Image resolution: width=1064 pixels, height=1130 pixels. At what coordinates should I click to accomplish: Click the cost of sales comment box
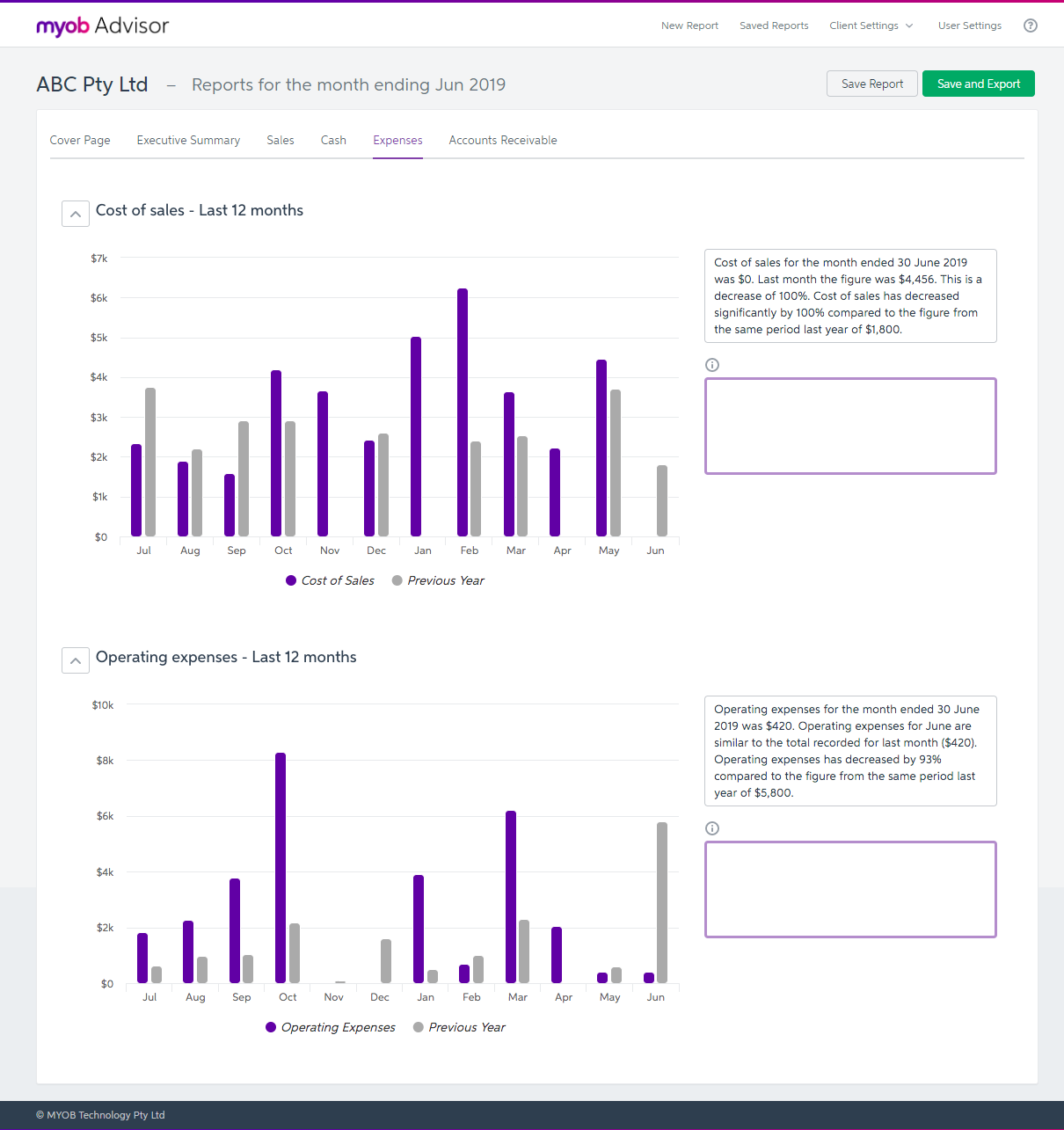click(x=850, y=426)
